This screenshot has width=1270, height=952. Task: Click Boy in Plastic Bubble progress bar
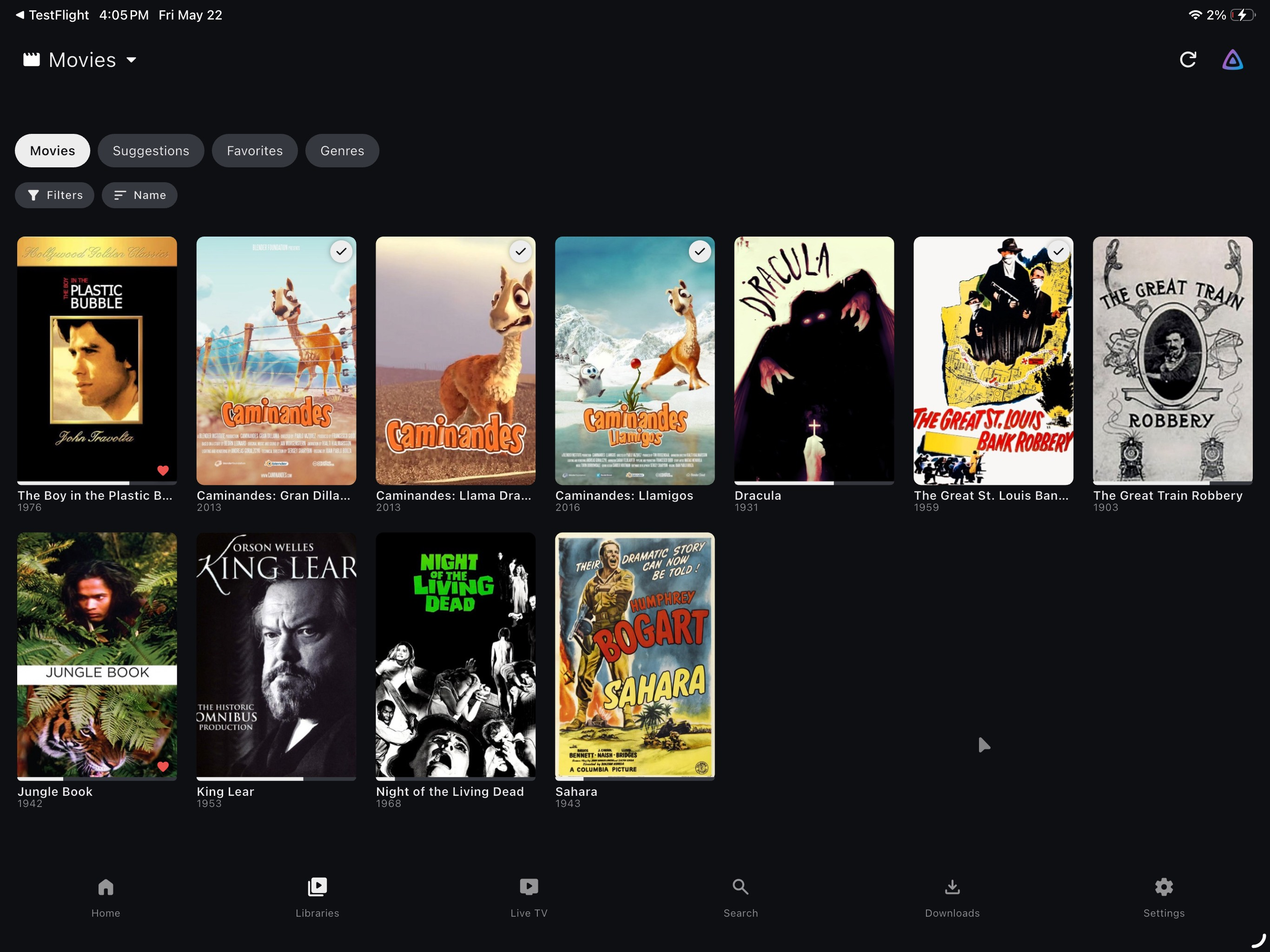coord(97,483)
